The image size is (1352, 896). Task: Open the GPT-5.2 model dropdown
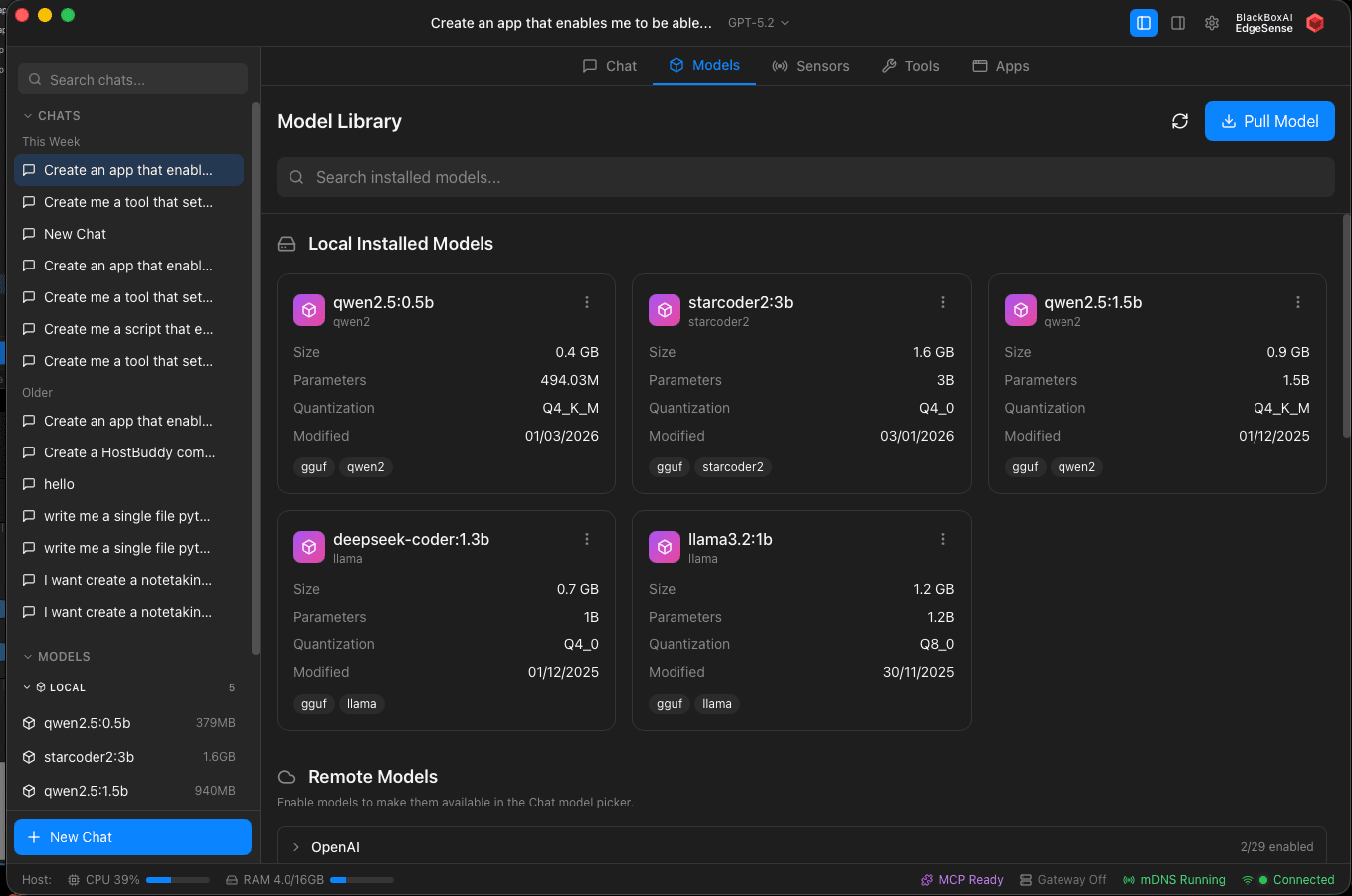(x=758, y=23)
